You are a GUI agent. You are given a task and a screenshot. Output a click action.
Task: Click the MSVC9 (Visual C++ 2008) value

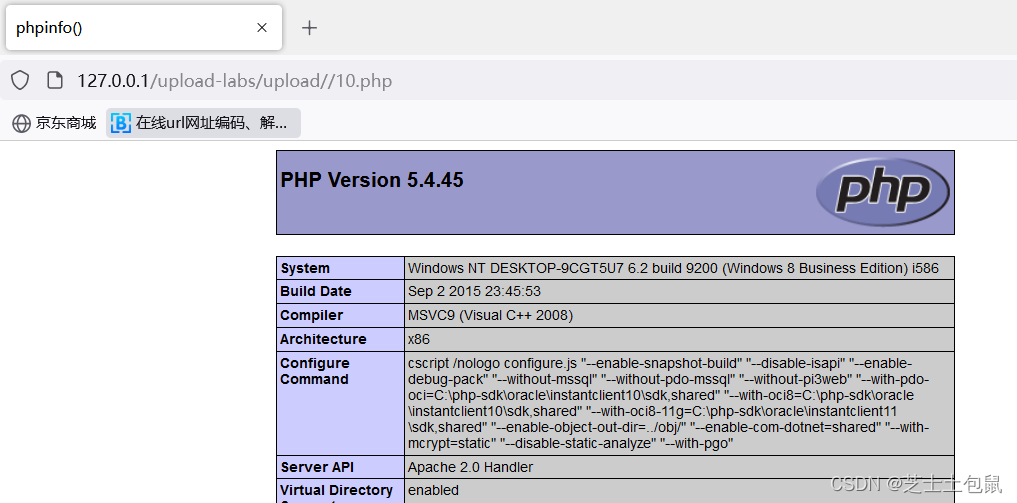(490, 316)
